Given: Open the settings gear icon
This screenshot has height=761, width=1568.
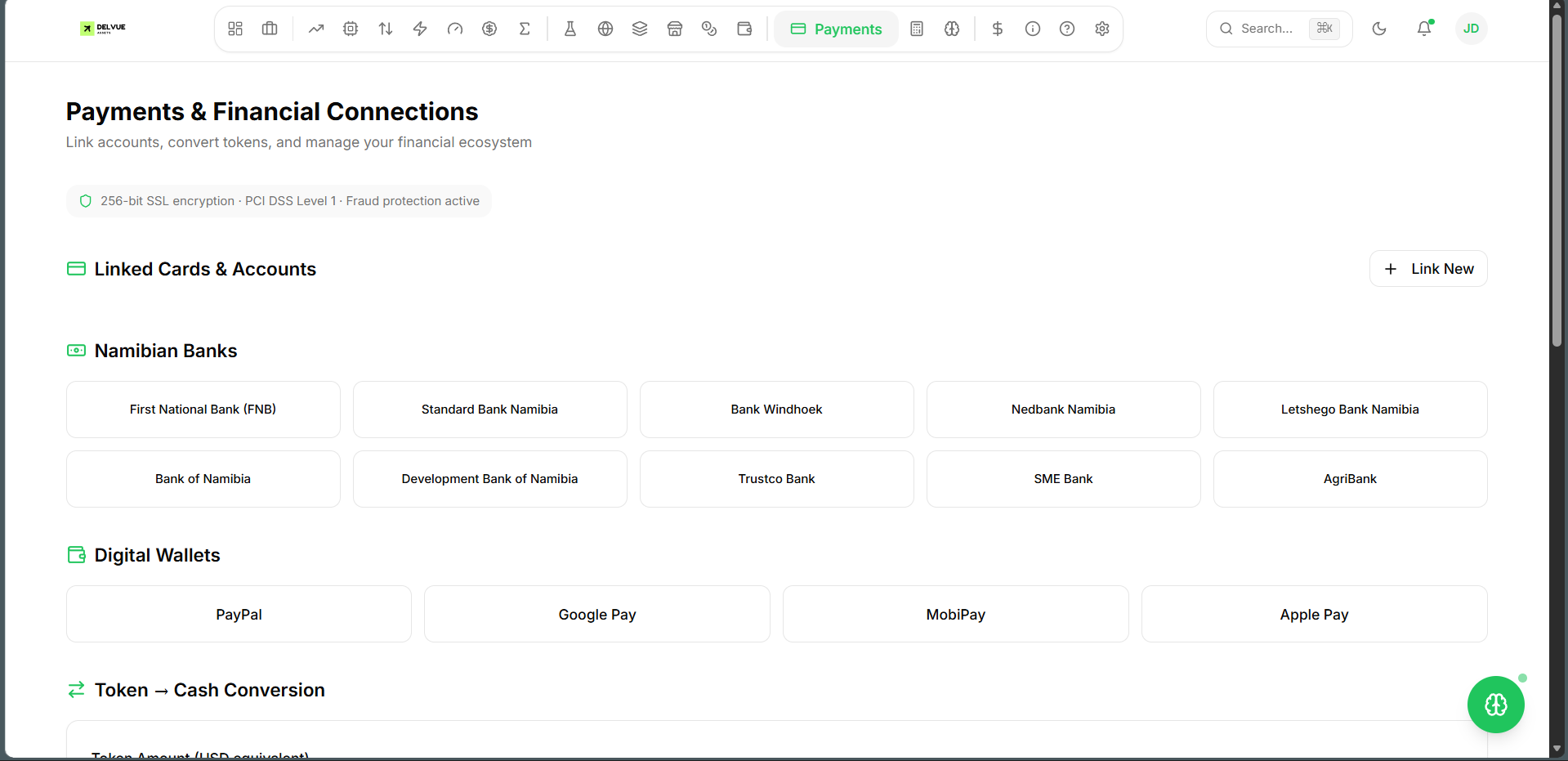Looking at the screenshot, I should click(1102, 29).
